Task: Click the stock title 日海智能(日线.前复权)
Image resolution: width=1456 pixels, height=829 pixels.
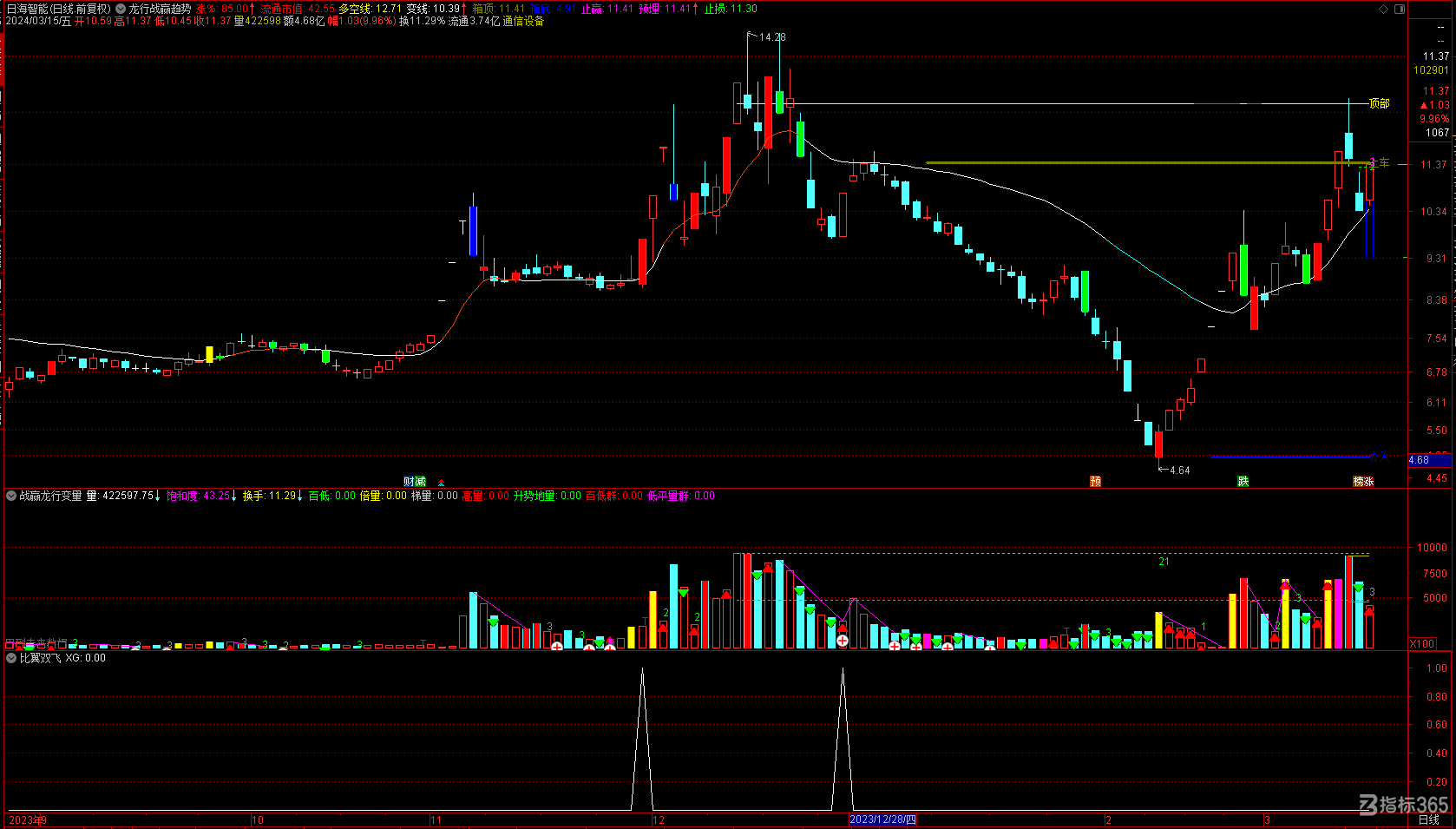Action: [59, 9]
